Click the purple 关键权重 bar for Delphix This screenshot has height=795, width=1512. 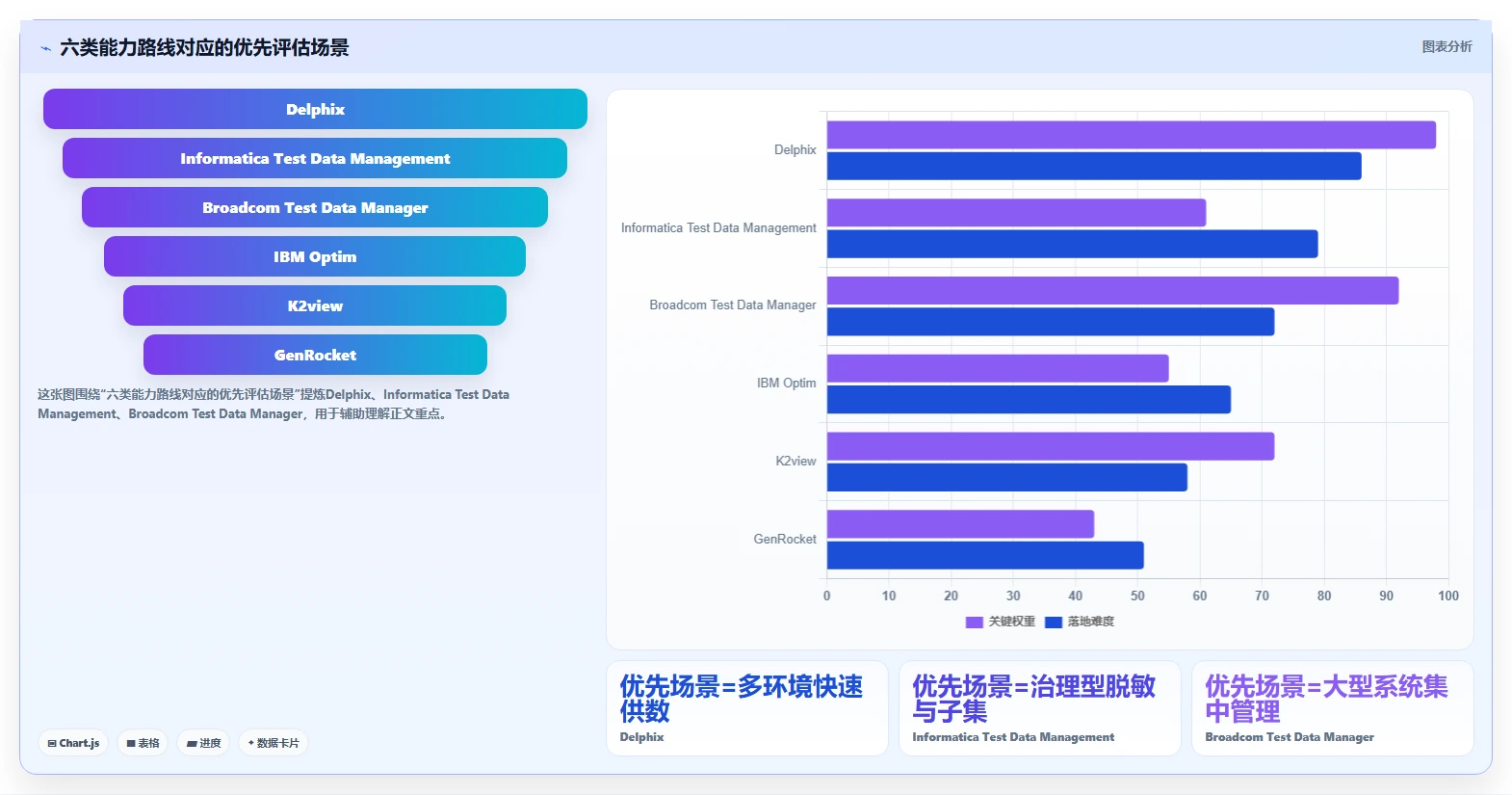click(x=1131, y=135)
